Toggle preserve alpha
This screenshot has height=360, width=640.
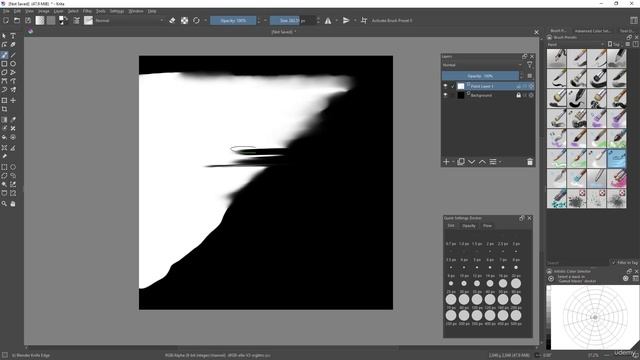click(x=184, y=20)
